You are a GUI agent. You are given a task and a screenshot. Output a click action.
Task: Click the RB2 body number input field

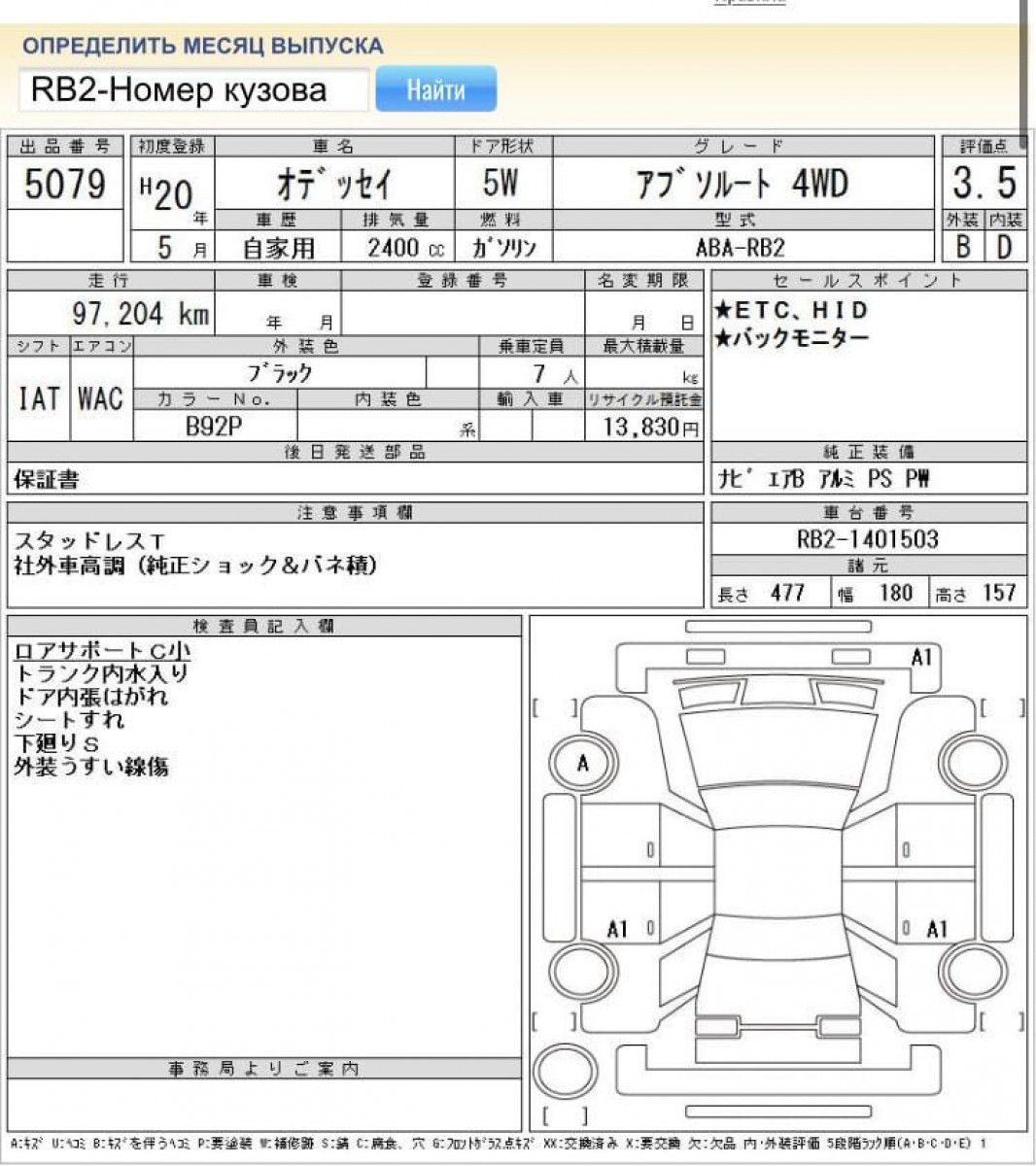click(193, 90)
